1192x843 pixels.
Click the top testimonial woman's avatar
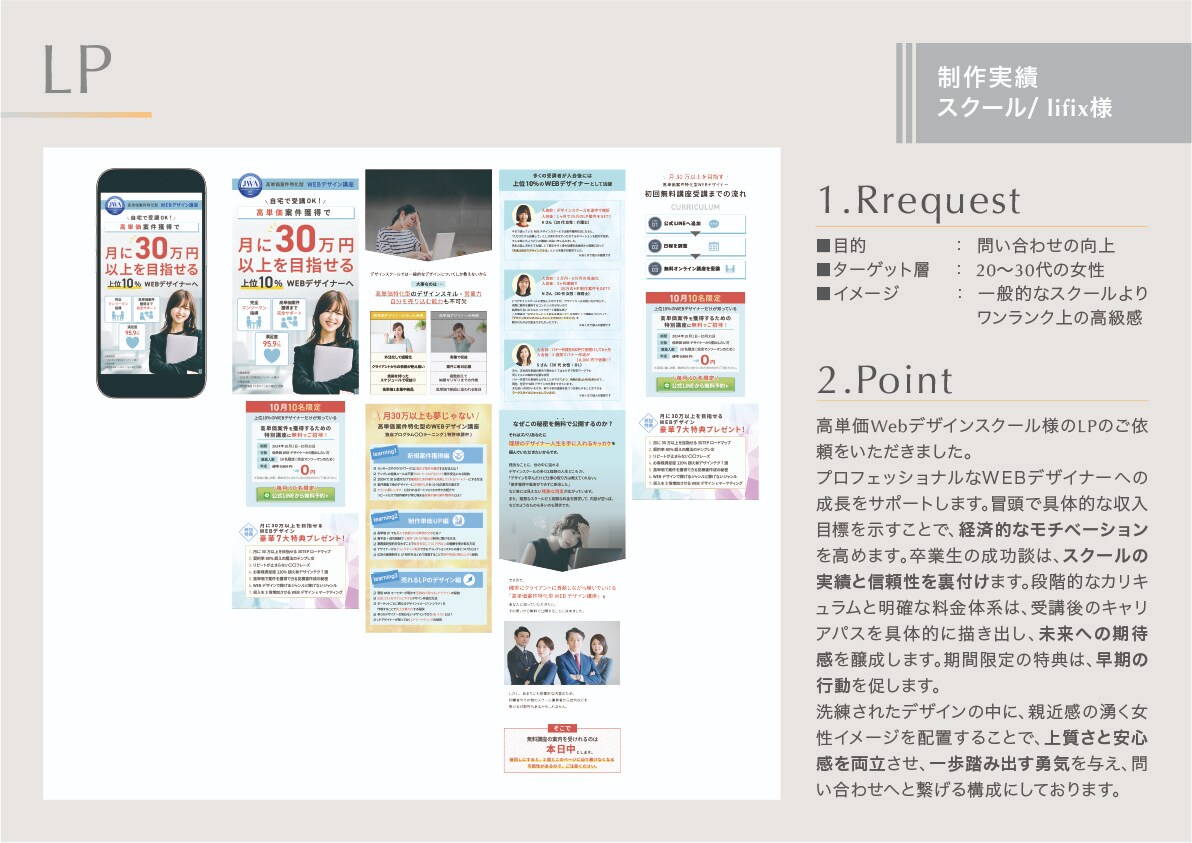(x=523, y=216)
